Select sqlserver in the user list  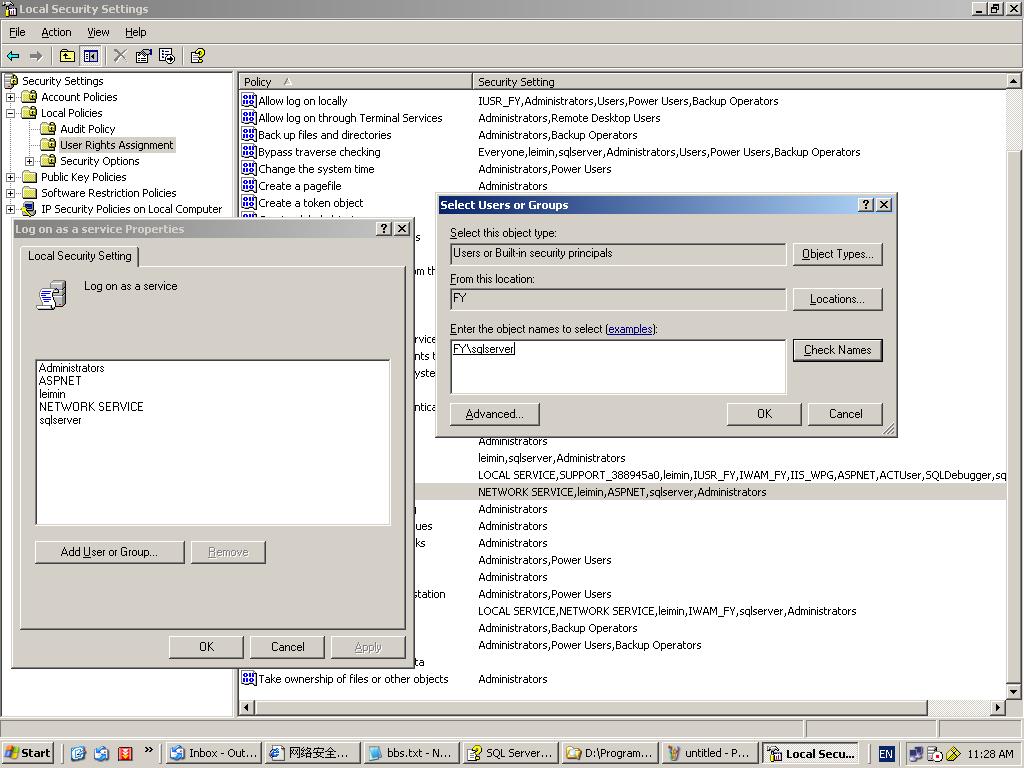[x=60, y=420]
